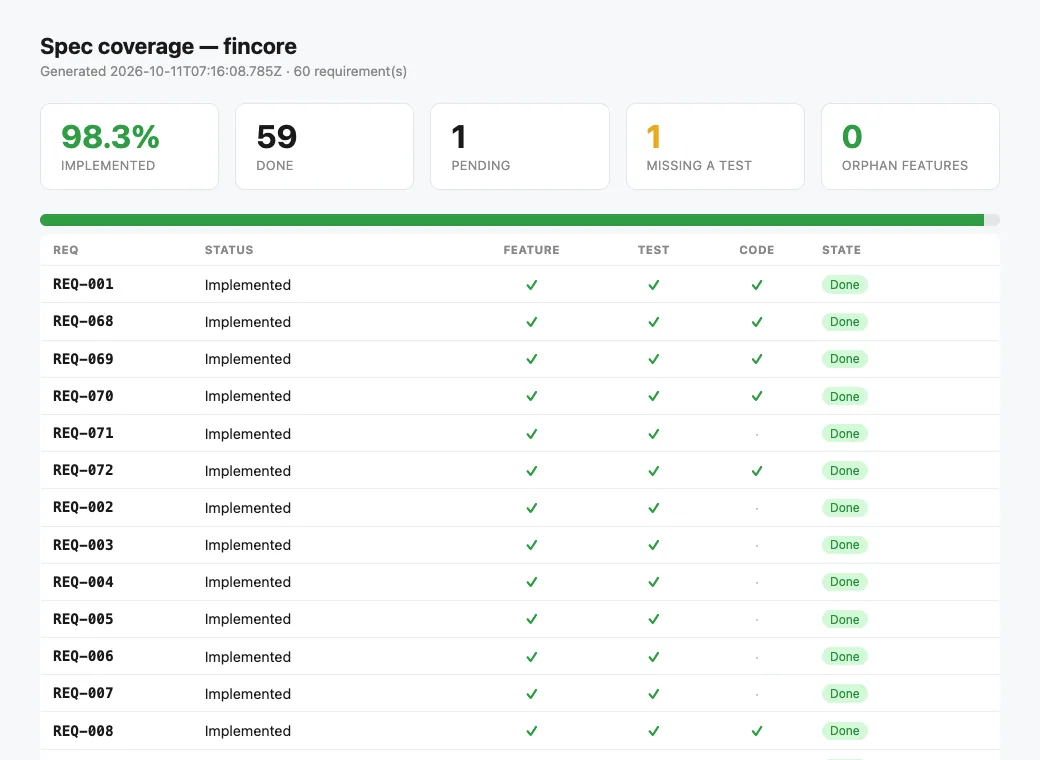Select the REQ-006 identifier
1040x760 pixels.
pos(83,656)
